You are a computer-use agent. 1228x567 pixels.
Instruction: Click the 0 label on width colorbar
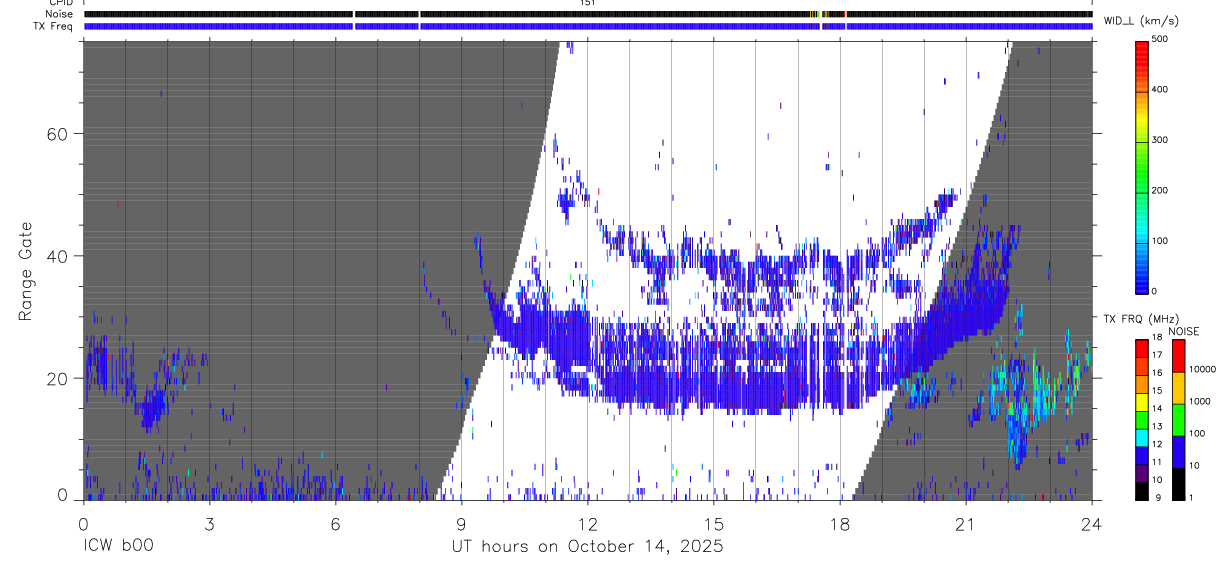coord(1155,291)
